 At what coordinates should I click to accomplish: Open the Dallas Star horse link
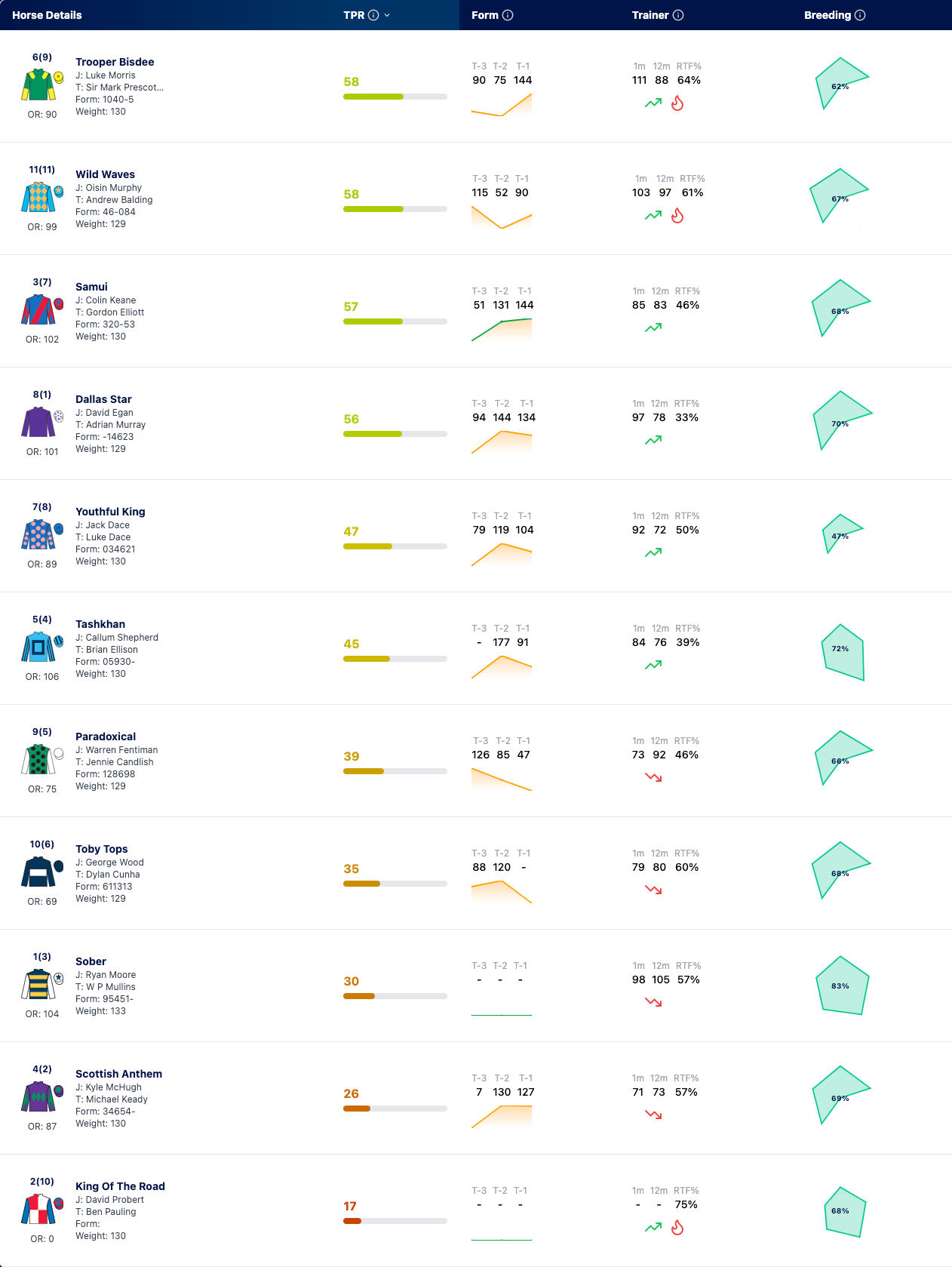[103, 399]
